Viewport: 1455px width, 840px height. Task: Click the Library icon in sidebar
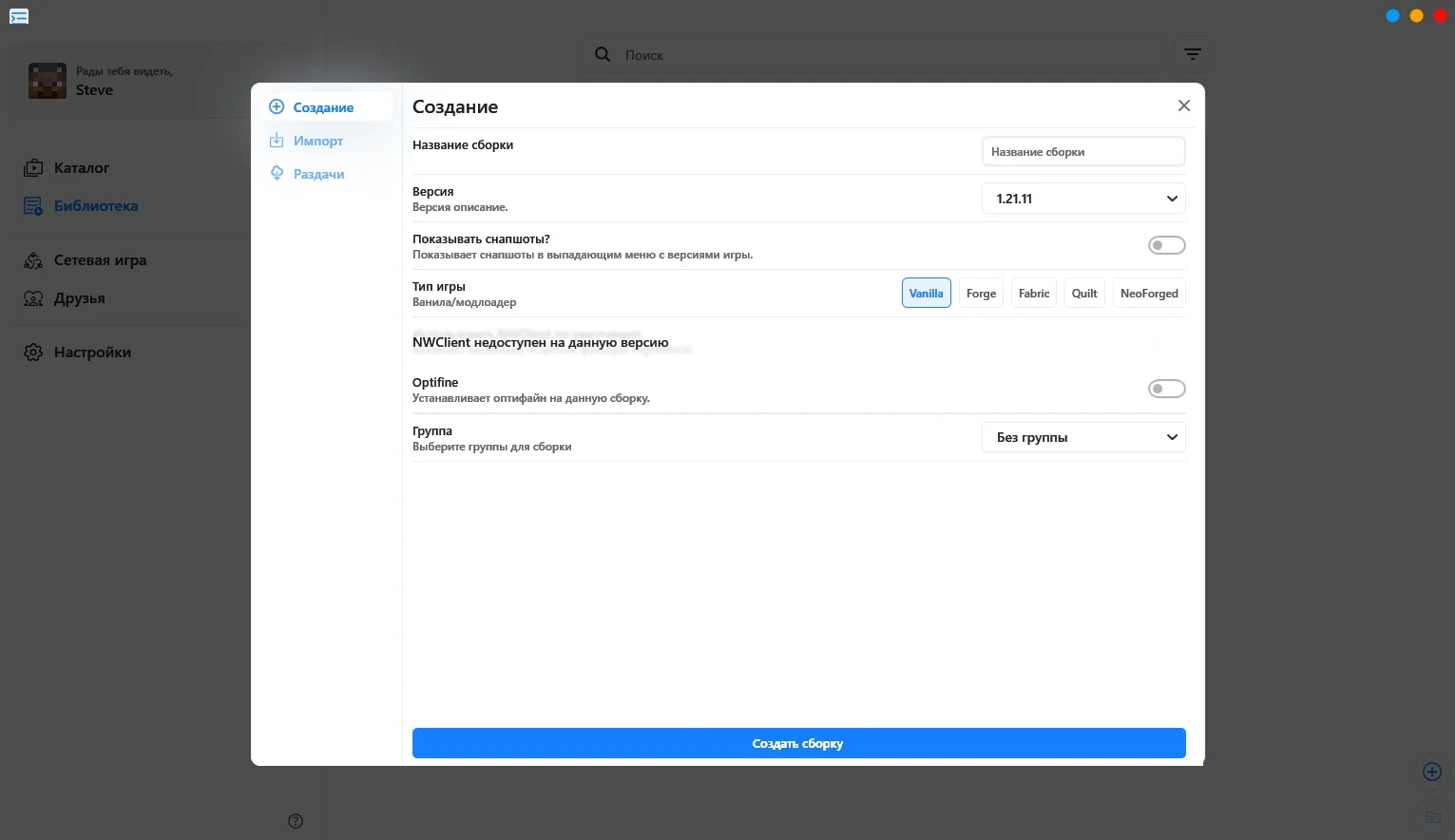pyautogui.click(x=33, y=206)
